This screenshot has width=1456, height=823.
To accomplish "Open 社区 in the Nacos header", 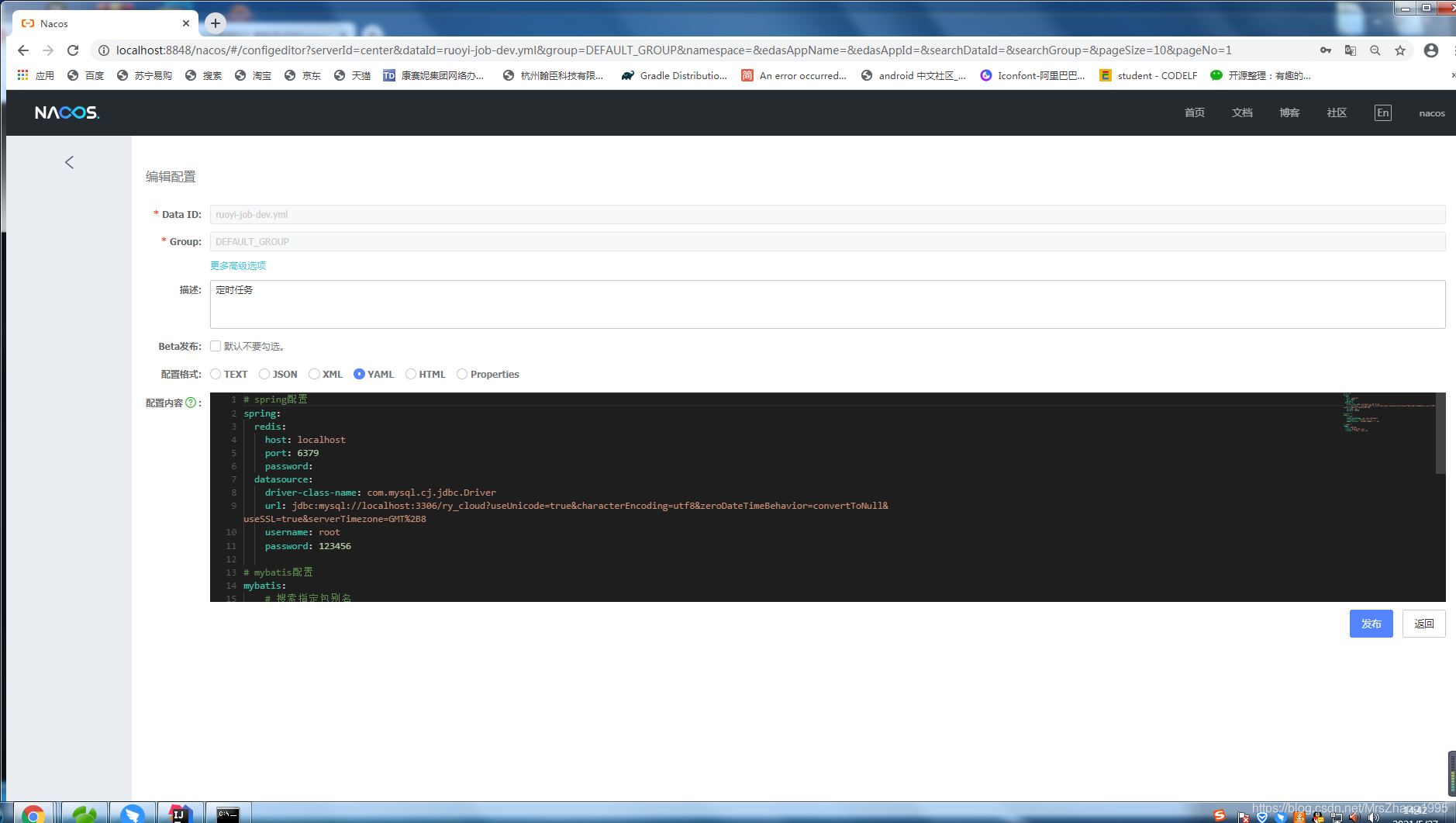I will coord(1337,112).
